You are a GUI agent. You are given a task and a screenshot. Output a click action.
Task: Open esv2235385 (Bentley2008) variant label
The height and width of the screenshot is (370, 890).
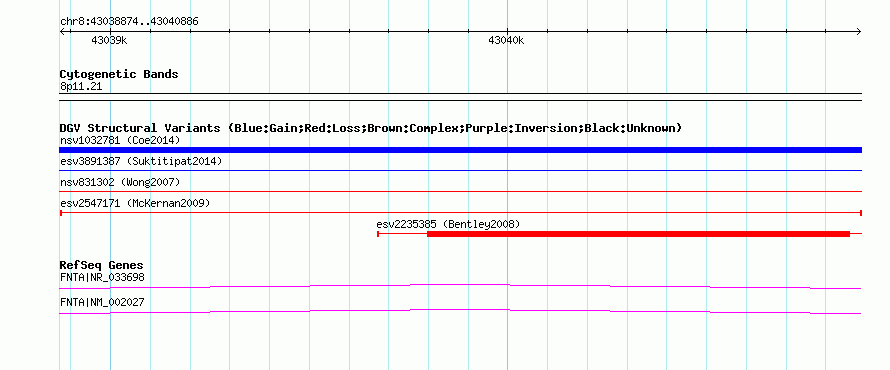[x=448, y=224]
